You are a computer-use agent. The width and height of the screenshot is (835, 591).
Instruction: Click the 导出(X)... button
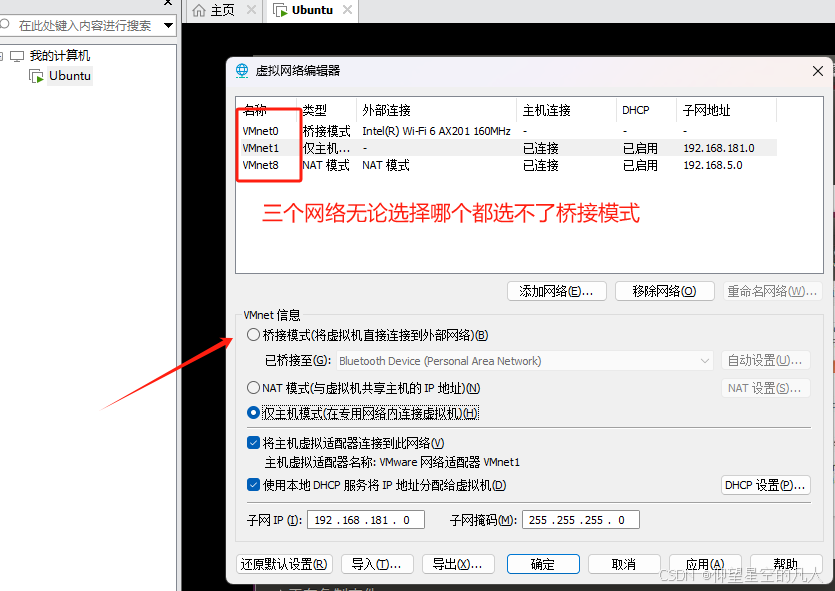458,564
